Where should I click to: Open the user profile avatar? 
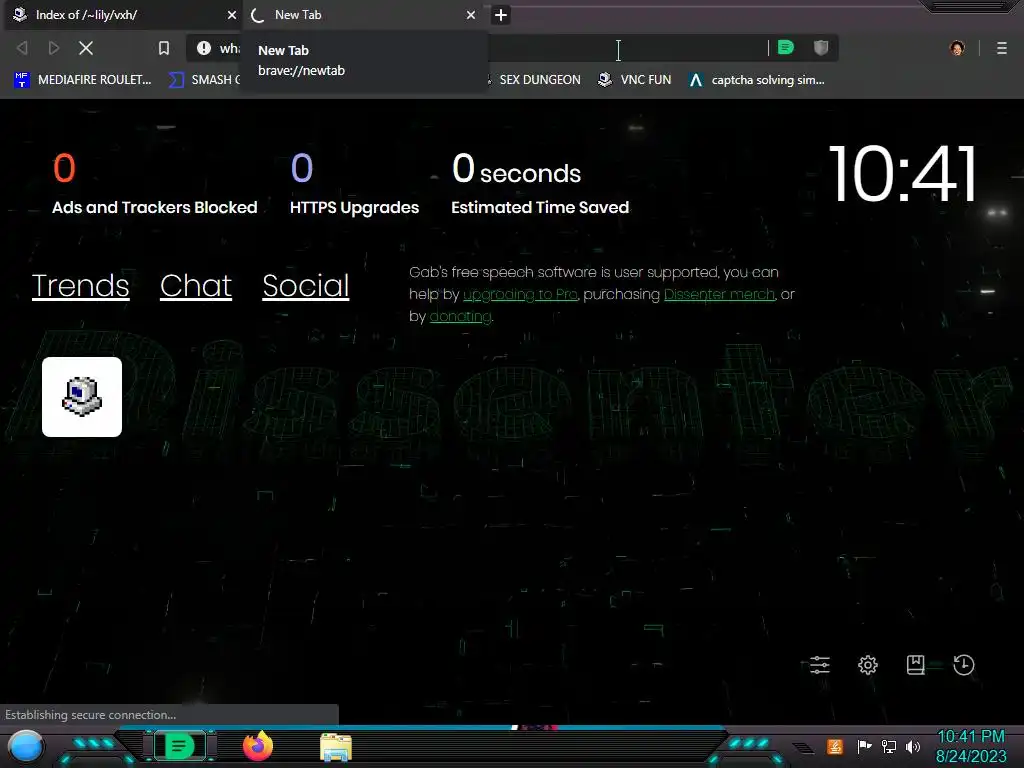click(957, 48)
